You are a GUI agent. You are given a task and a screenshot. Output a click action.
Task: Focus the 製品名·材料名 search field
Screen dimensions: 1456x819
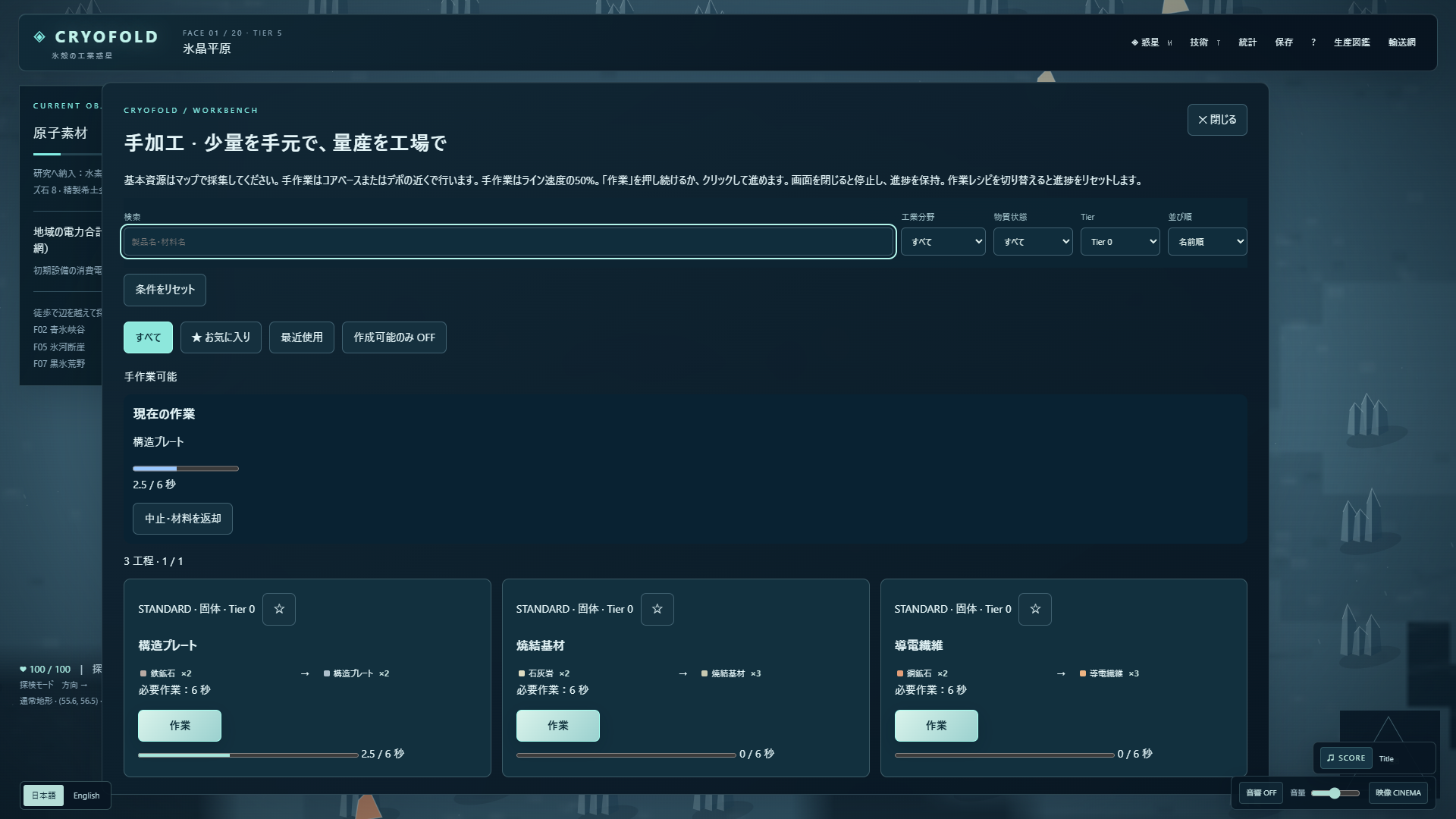pos(508,242)
